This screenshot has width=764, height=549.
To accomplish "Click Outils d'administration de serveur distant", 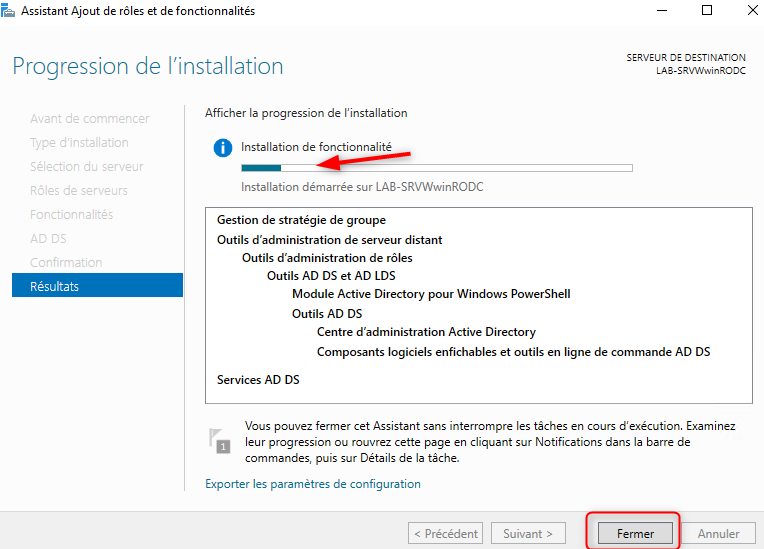I will coord(329,240).
